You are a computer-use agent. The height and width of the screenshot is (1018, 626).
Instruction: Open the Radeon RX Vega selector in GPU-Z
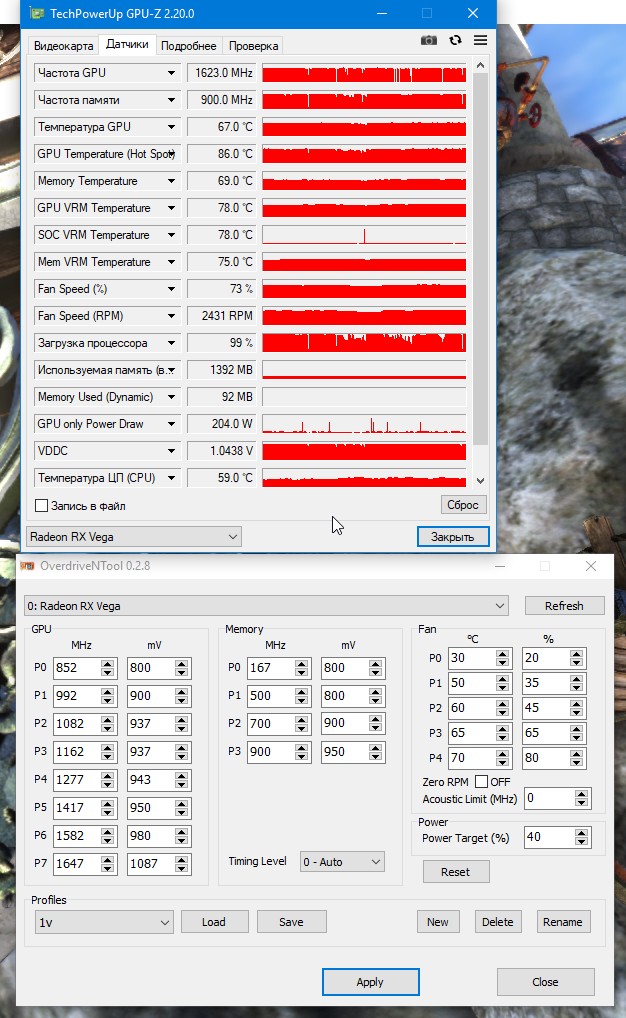[x=134, y=537]
